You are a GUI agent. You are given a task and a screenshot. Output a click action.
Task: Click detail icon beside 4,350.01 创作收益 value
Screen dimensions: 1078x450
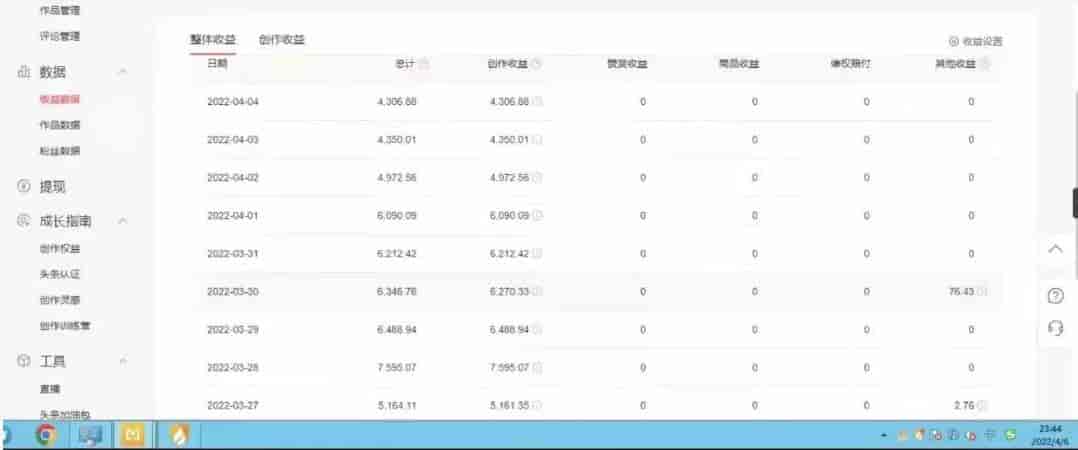[537, 139]
